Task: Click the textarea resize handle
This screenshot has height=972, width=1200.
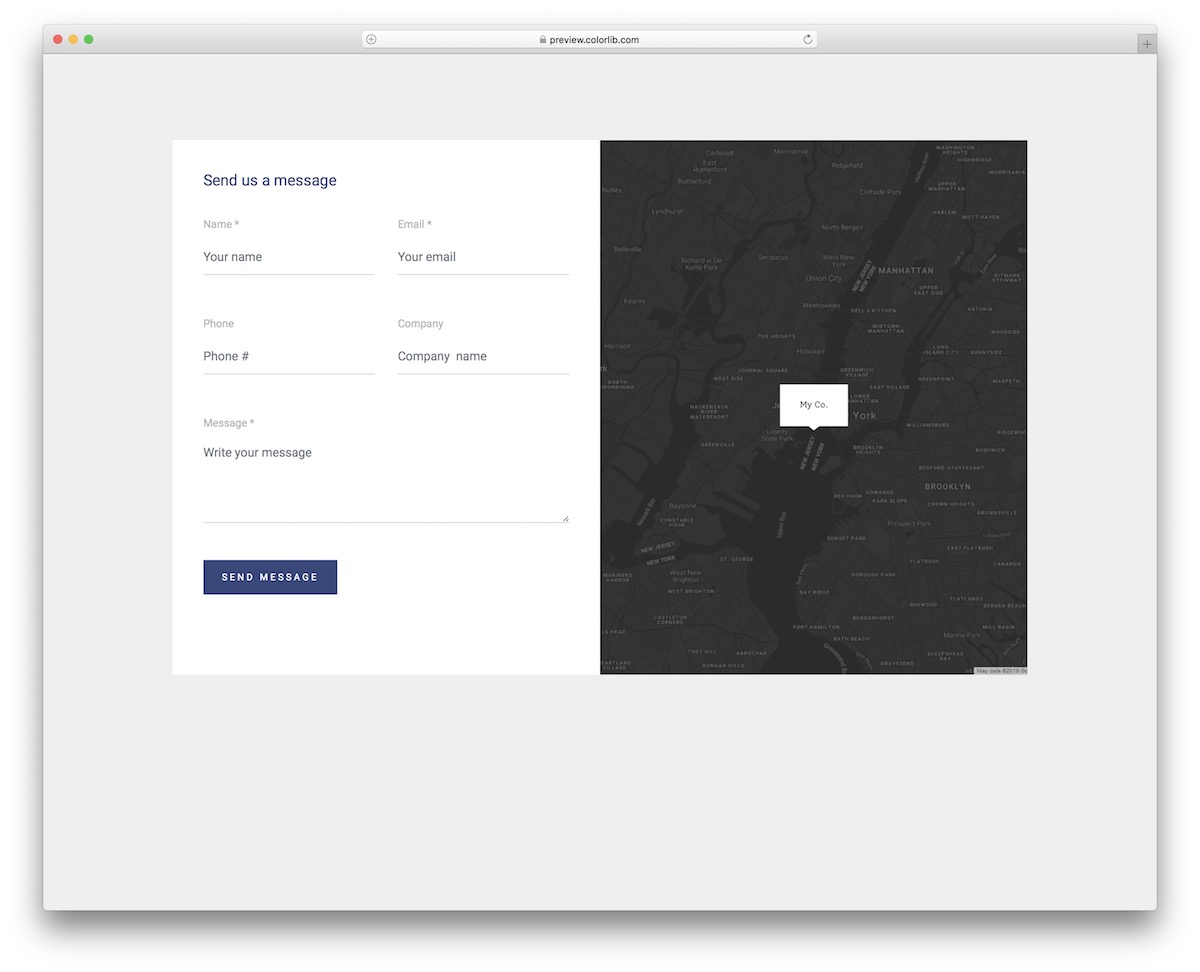Action: click(566, 519)
